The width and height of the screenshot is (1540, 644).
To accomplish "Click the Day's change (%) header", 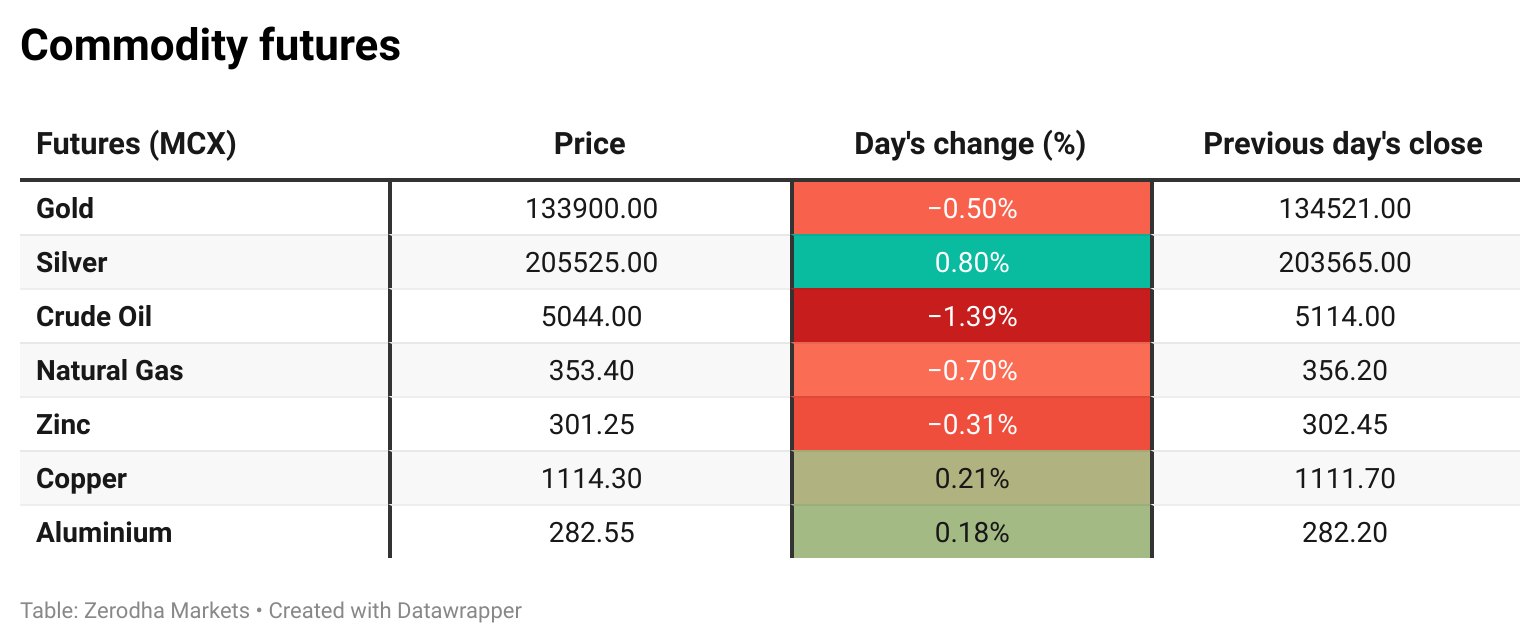I will (970, 144).
